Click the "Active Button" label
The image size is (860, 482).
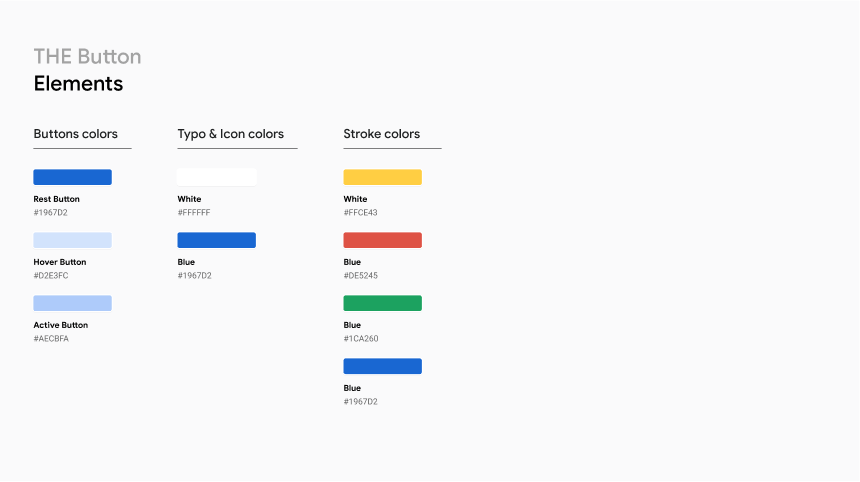point(61,325)
